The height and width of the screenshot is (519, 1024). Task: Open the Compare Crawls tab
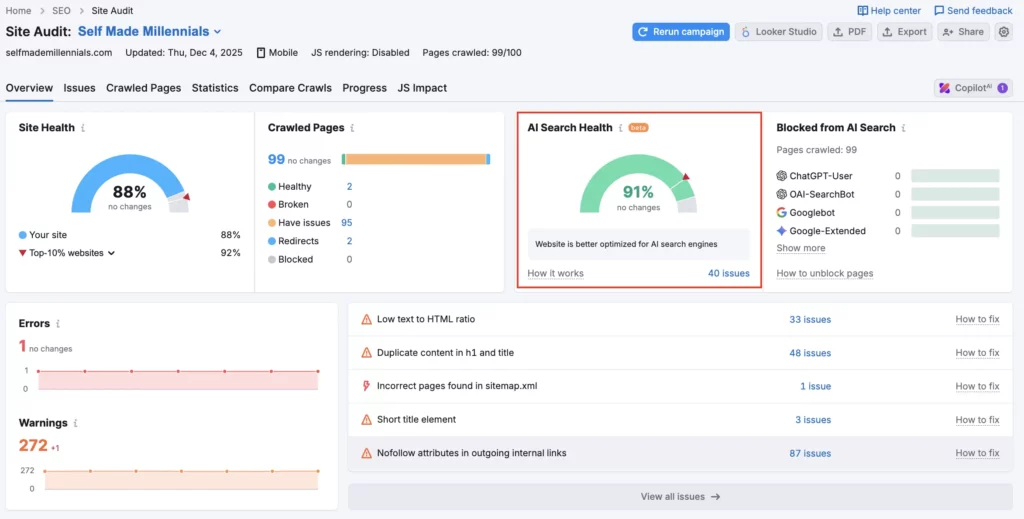click(291, 88)
